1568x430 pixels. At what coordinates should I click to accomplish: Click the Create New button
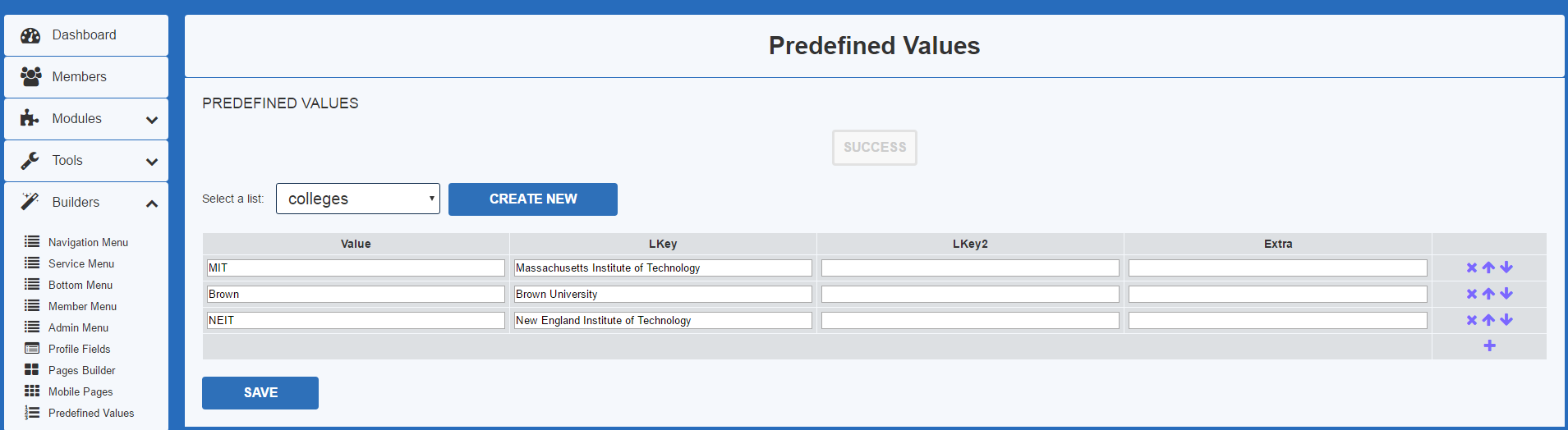[533, 199]
